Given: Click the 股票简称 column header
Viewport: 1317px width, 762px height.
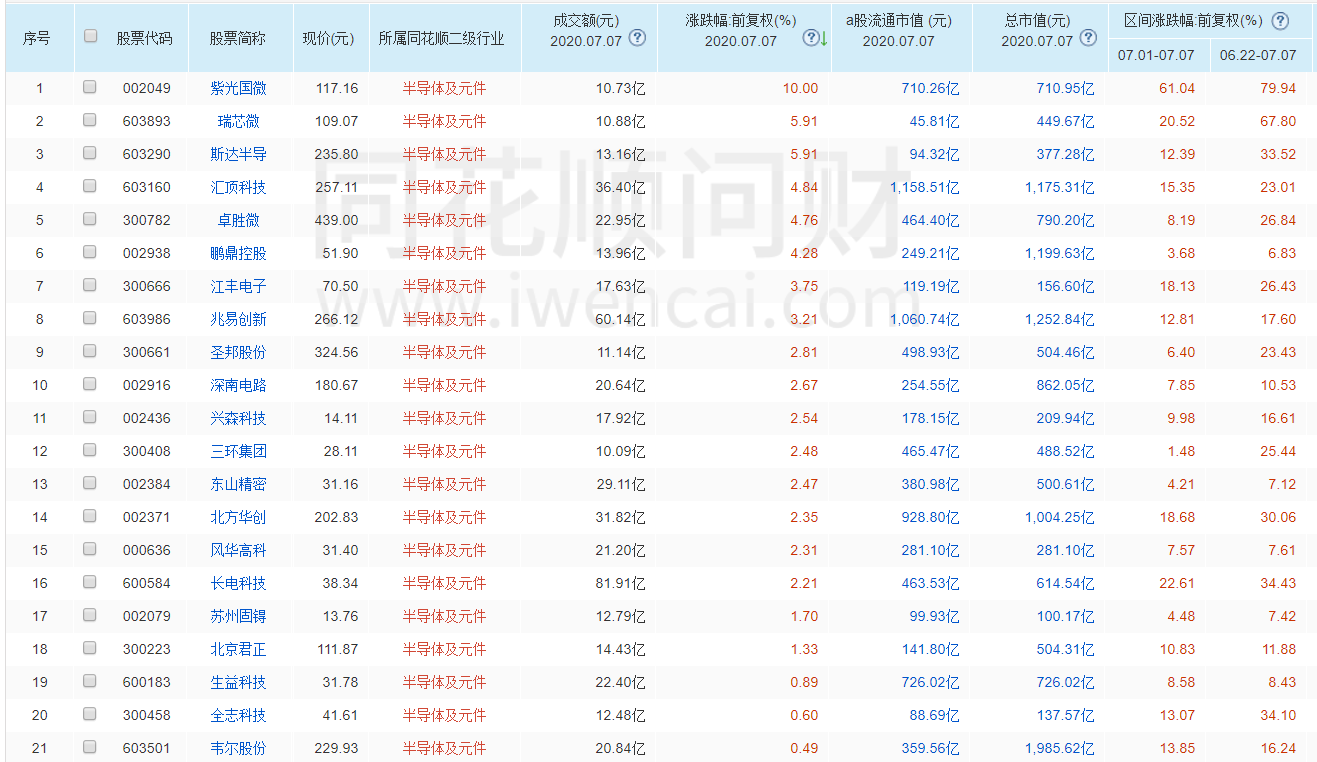Looking at the screenshot, I should (x=238, y=38).
